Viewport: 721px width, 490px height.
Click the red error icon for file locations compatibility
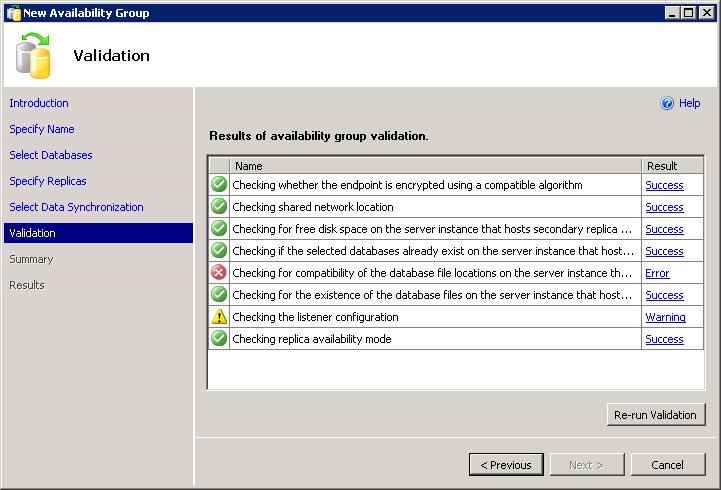[x=218, y=273]
